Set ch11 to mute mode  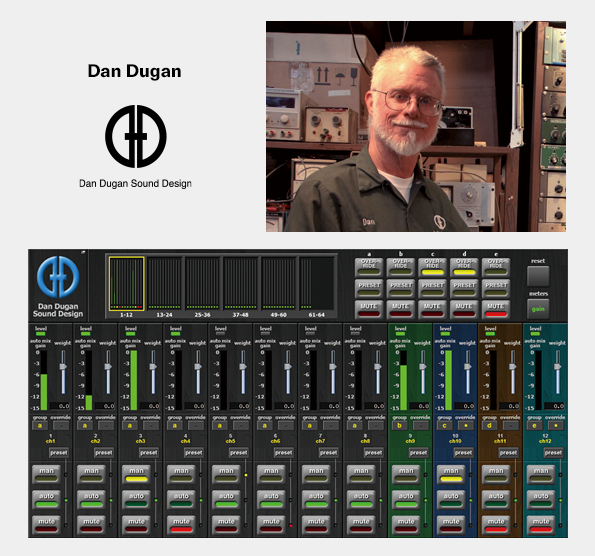pyautogui.click(x=496, y=524)
